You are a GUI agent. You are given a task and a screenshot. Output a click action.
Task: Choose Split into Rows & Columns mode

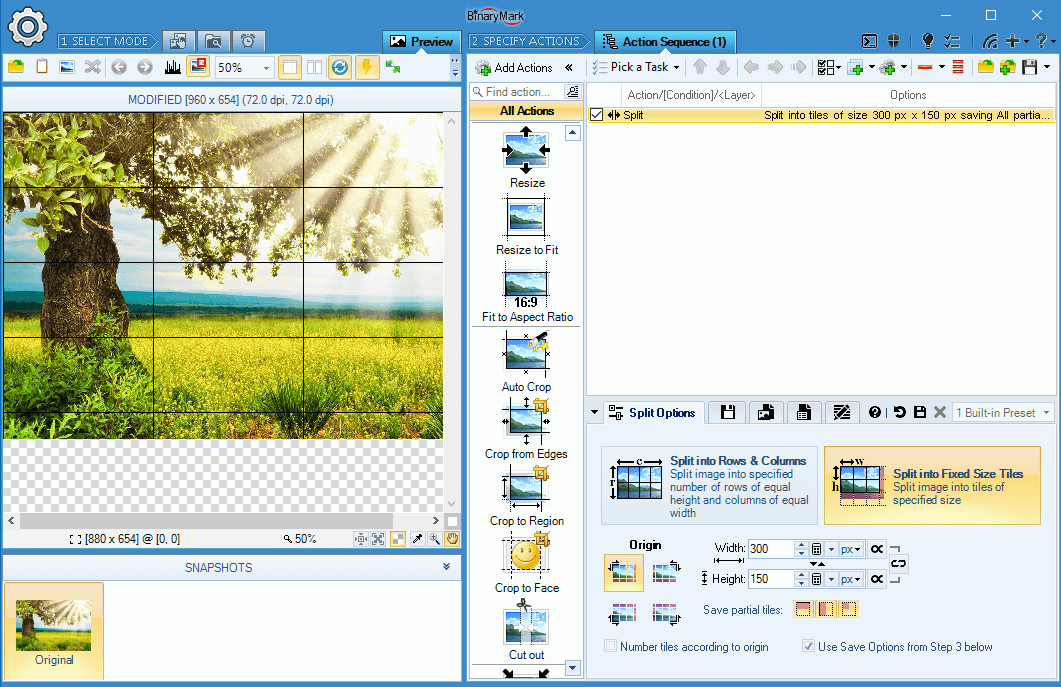coord(708,485)
